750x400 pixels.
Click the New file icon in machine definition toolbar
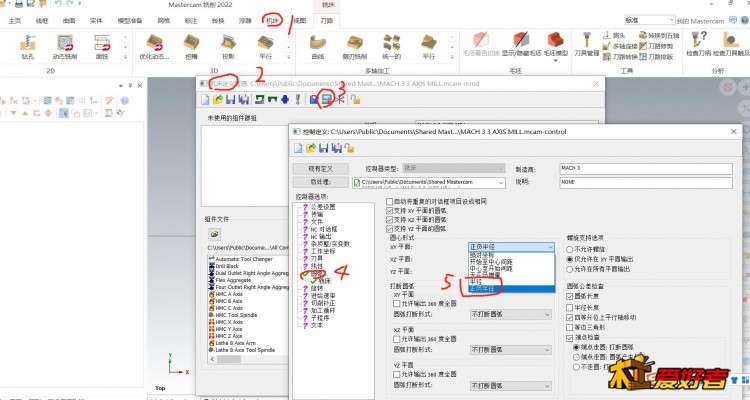click(205, 100)
